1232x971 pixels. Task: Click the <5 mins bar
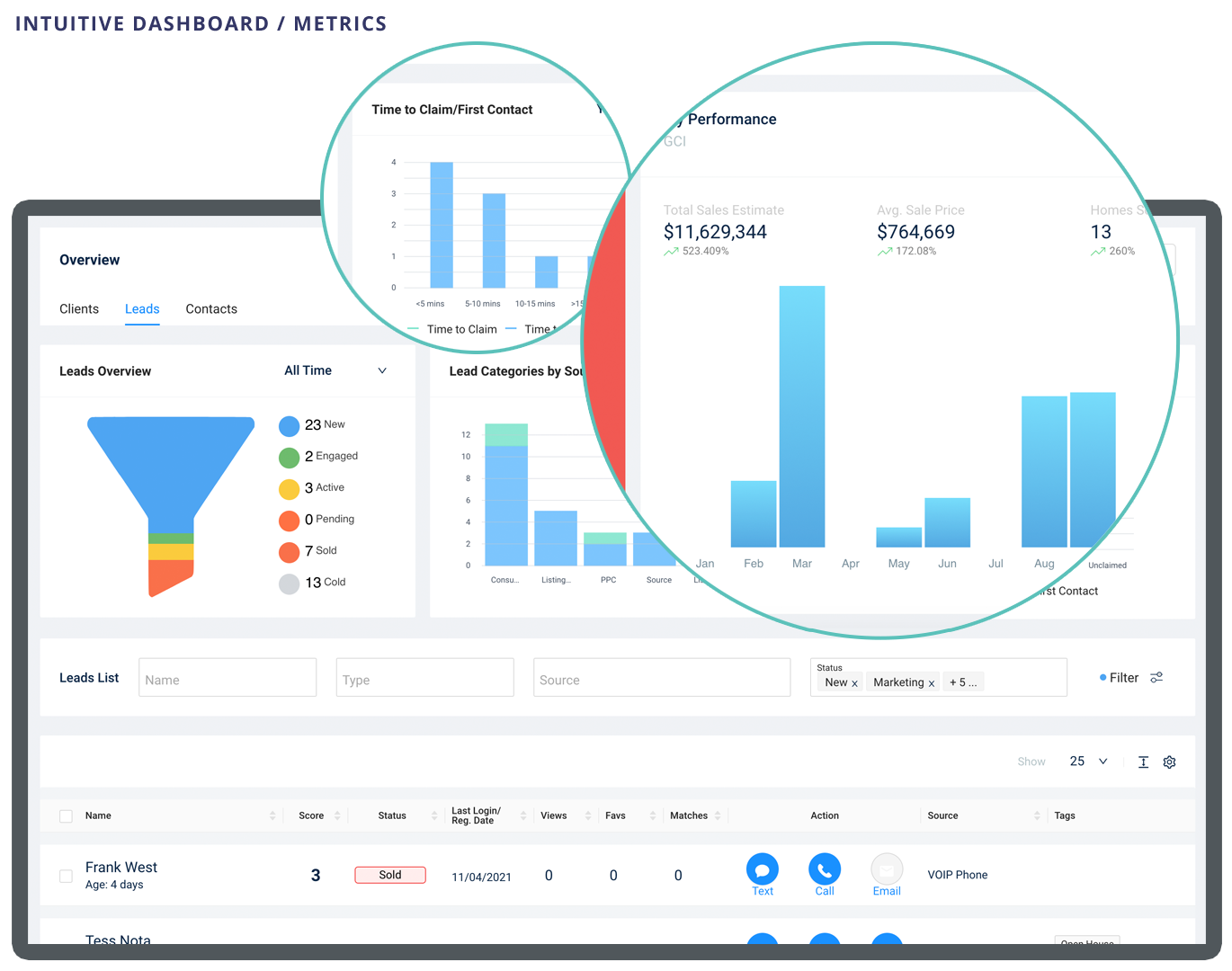tap(442, 225)
